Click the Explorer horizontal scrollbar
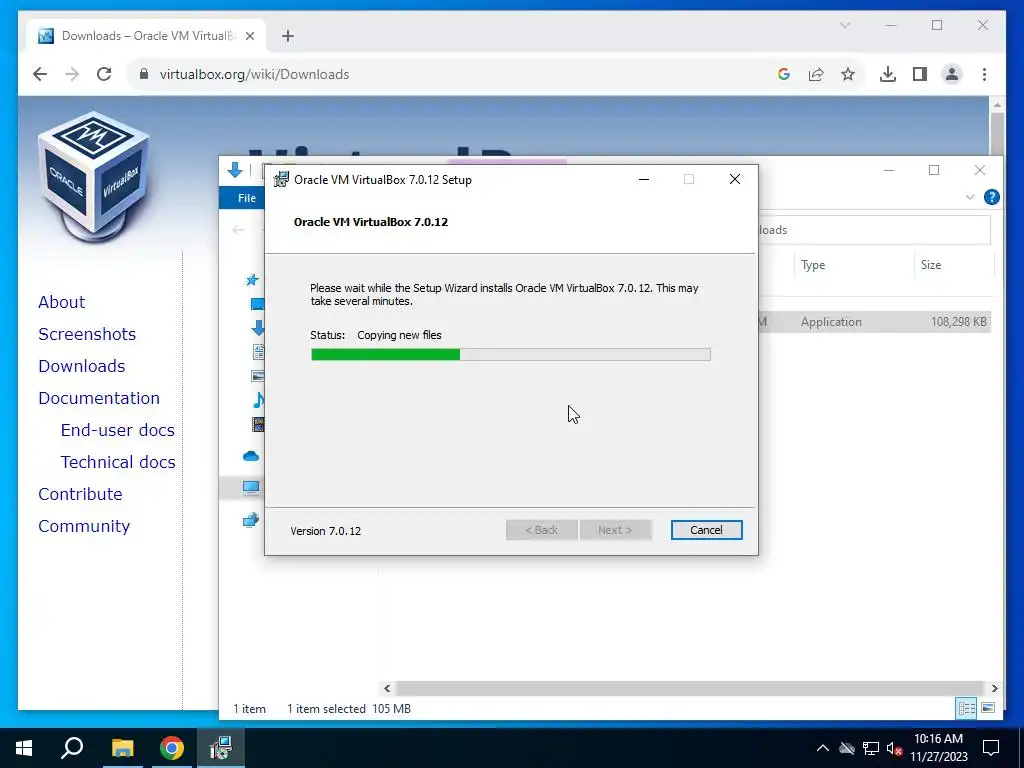This screenshot has height=768, width=1024. 690,688
